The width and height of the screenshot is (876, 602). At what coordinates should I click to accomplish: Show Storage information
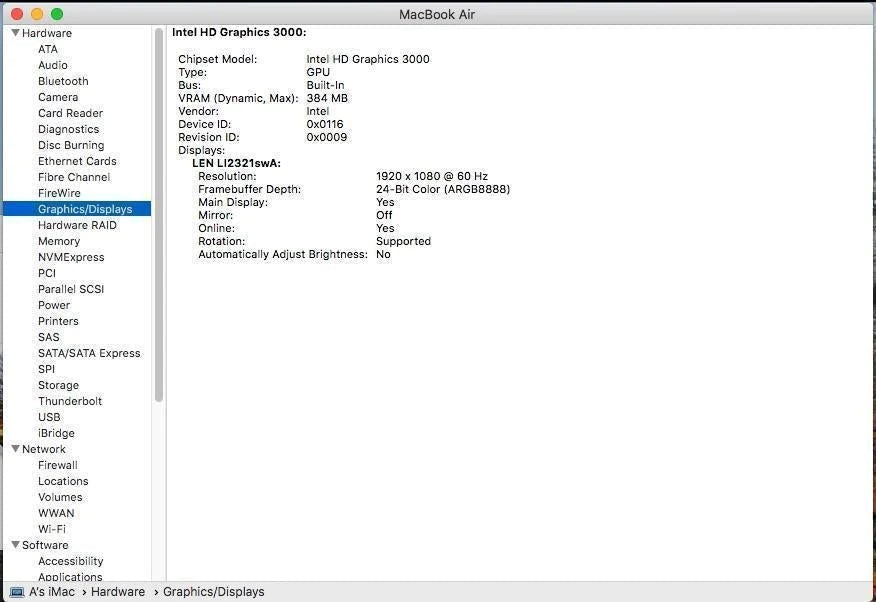pos(58,385)
